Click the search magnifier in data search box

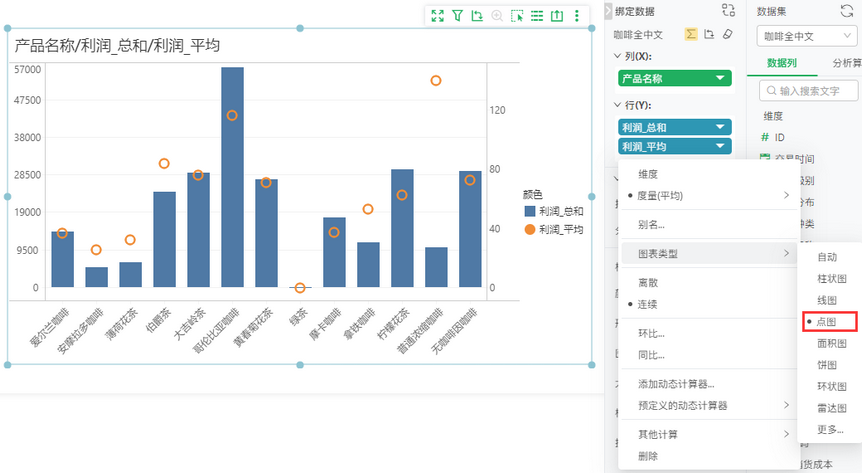point(772,91)
